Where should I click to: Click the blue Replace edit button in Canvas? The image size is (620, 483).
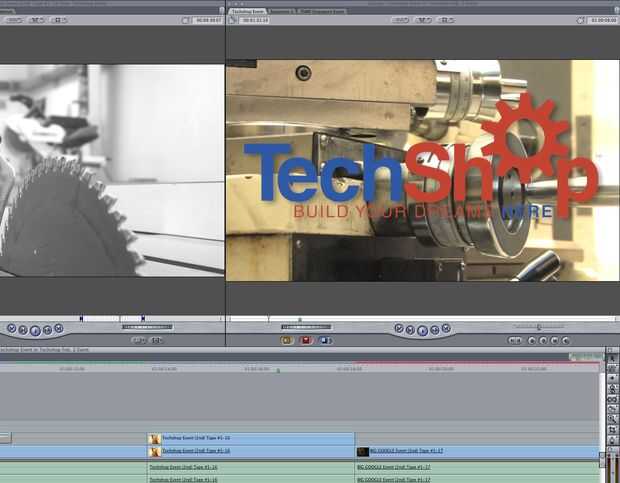point(325,340)
